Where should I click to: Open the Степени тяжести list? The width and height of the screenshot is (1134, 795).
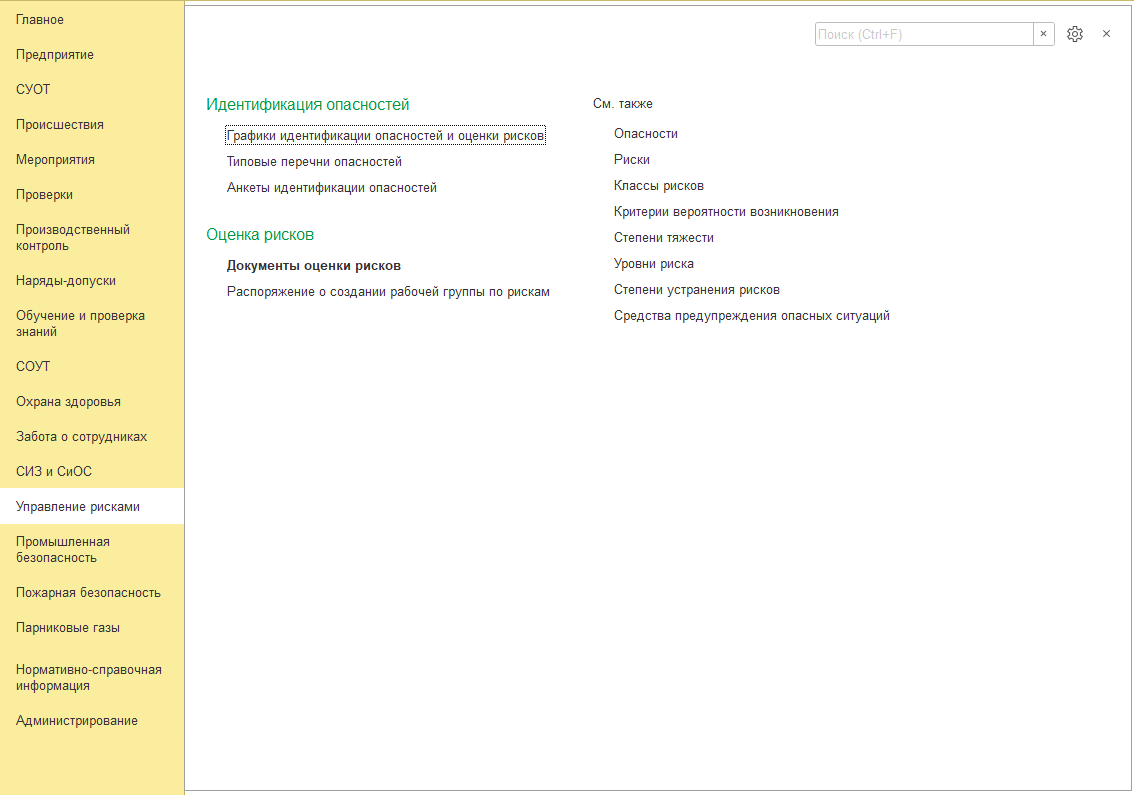pyautogui.click(x=664, y=238)
